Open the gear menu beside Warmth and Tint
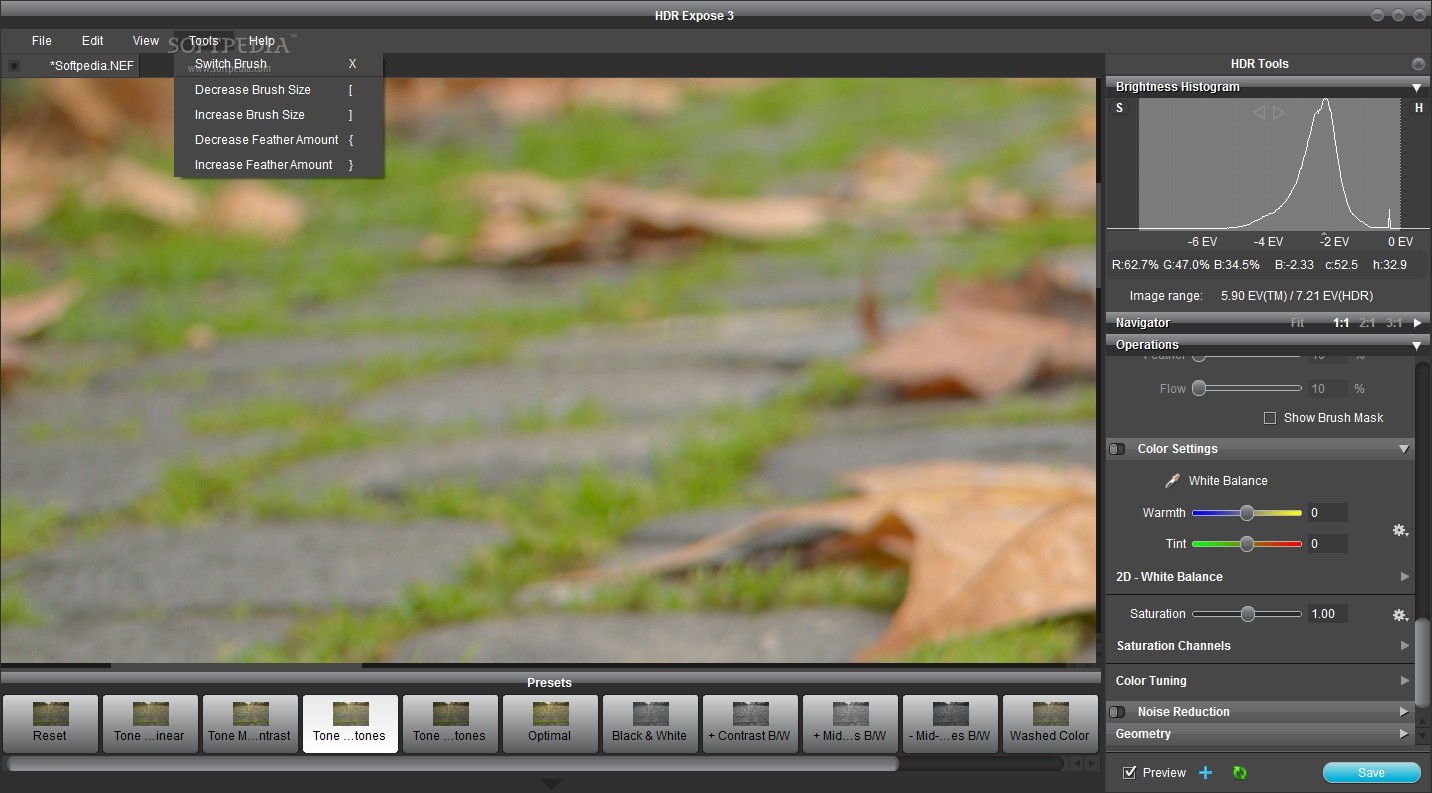 tap(1400, 530)
